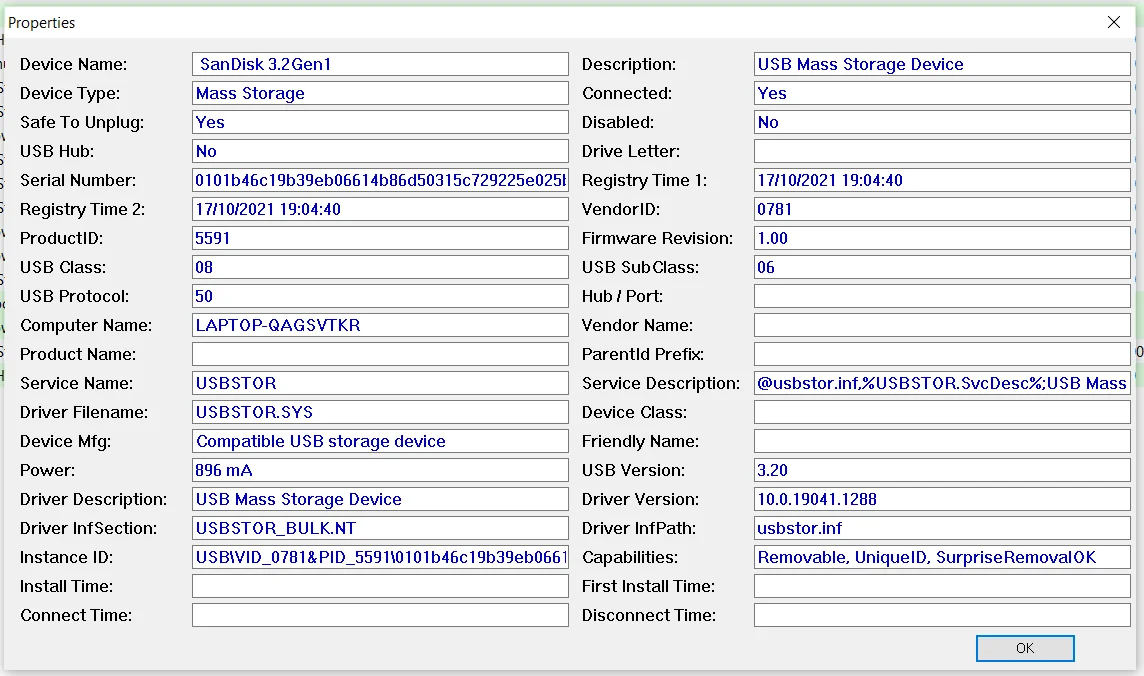Select the Service Name field USBSTOR
Screen dimensions: 1144x676
(x=380, y=384)
